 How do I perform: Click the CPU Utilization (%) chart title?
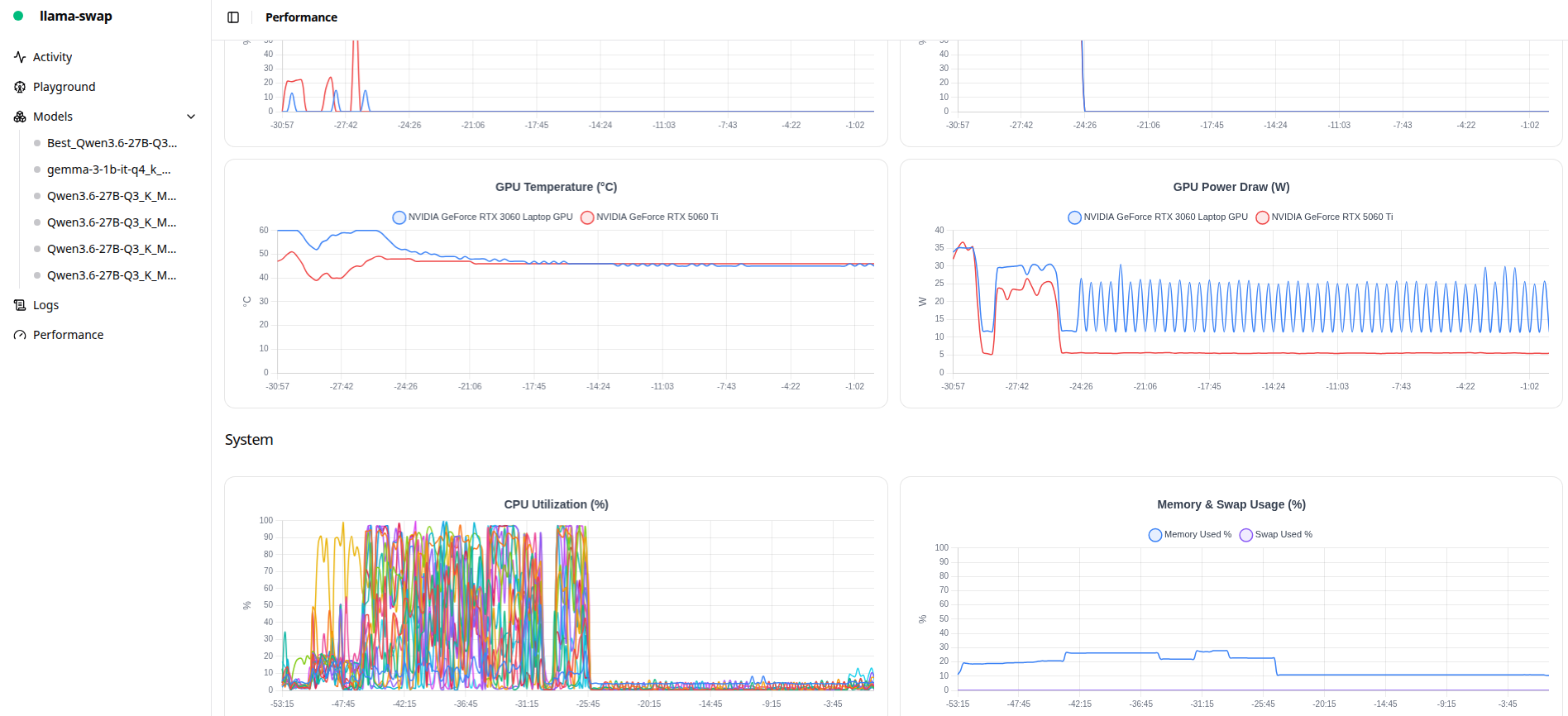pos(557,504)
